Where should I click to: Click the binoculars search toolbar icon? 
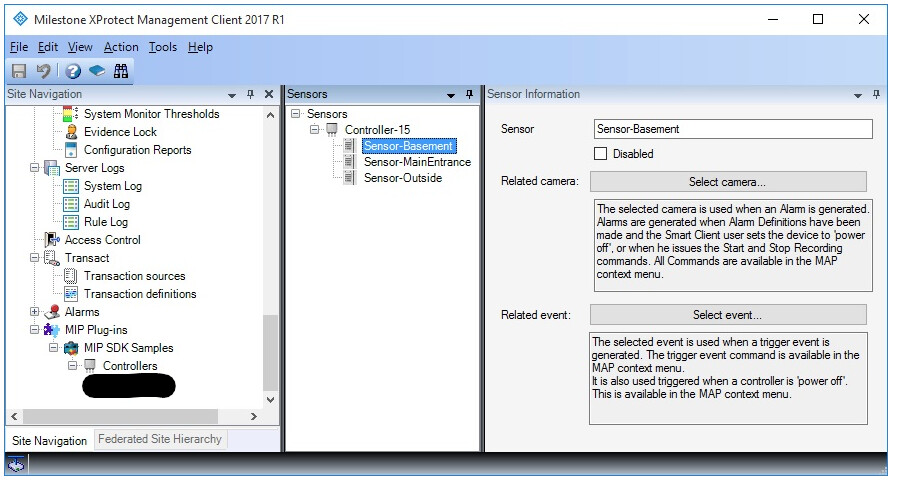point(121,71)
